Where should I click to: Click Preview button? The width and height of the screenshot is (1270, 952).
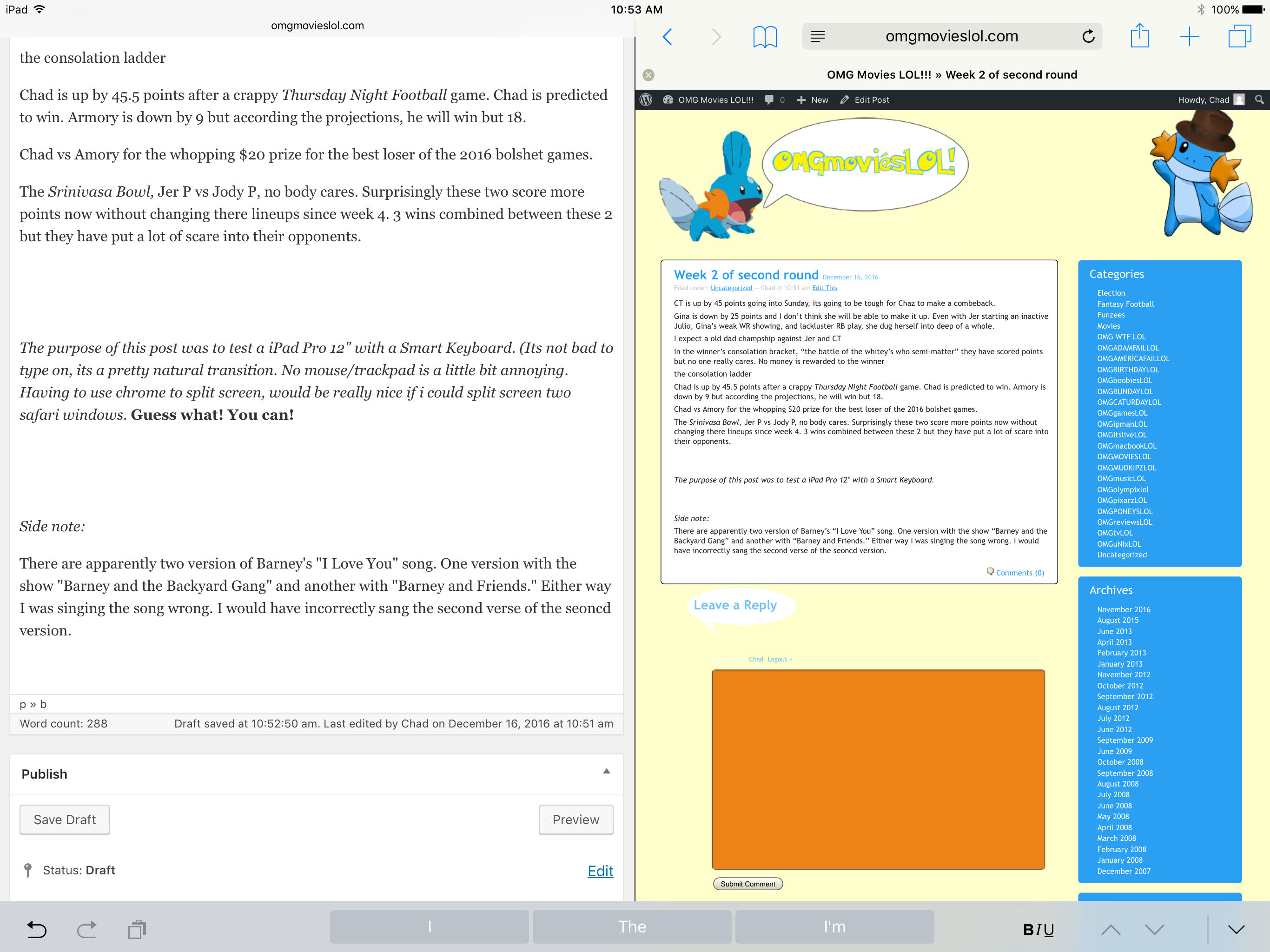coord(575,820)
